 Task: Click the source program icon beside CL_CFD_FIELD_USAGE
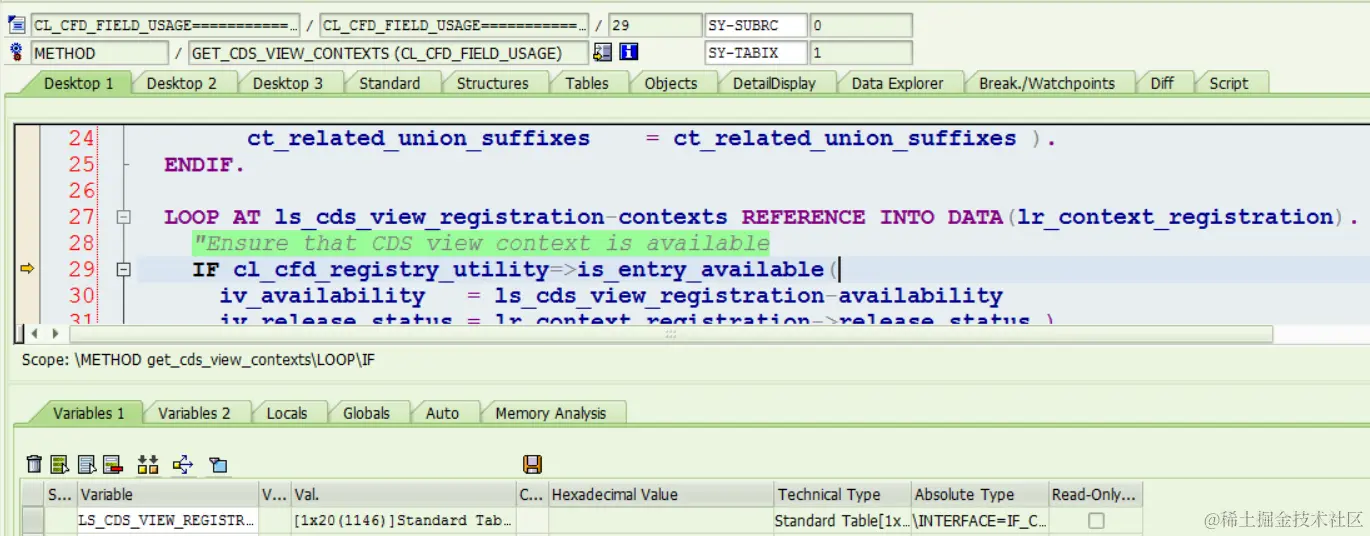[x=16, y=25]
